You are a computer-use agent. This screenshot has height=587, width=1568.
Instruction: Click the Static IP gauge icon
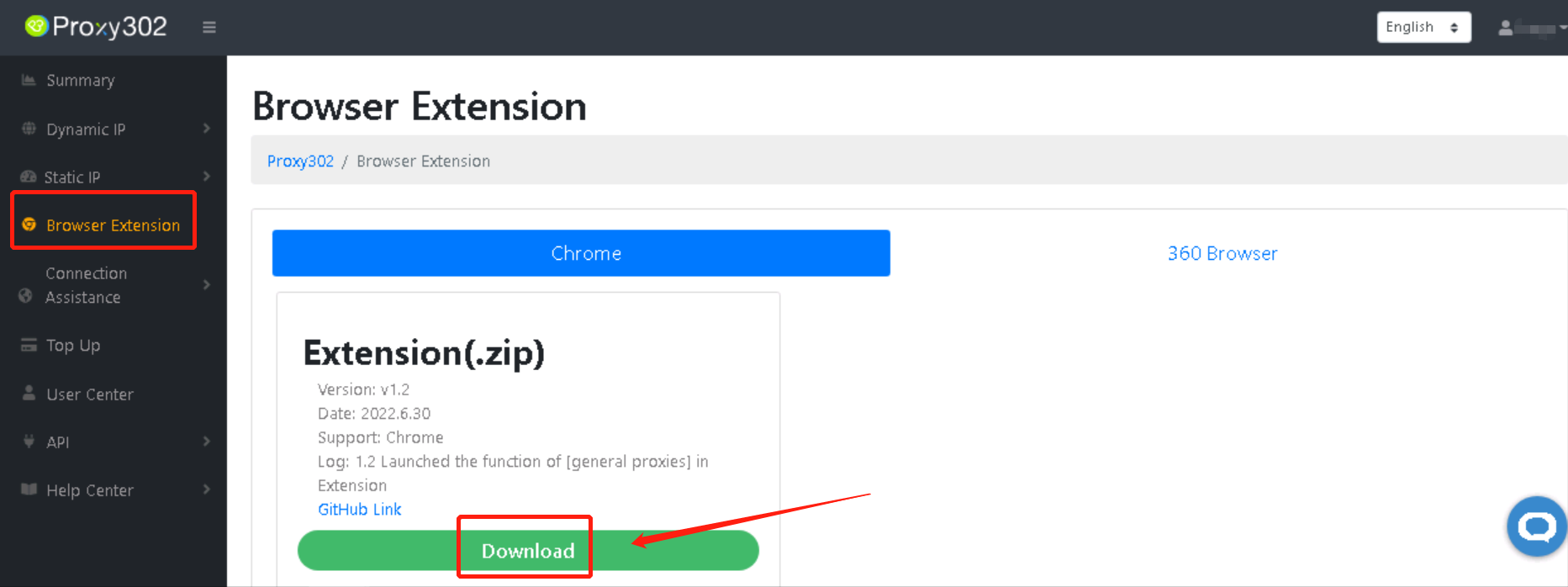tap(29, 177)
